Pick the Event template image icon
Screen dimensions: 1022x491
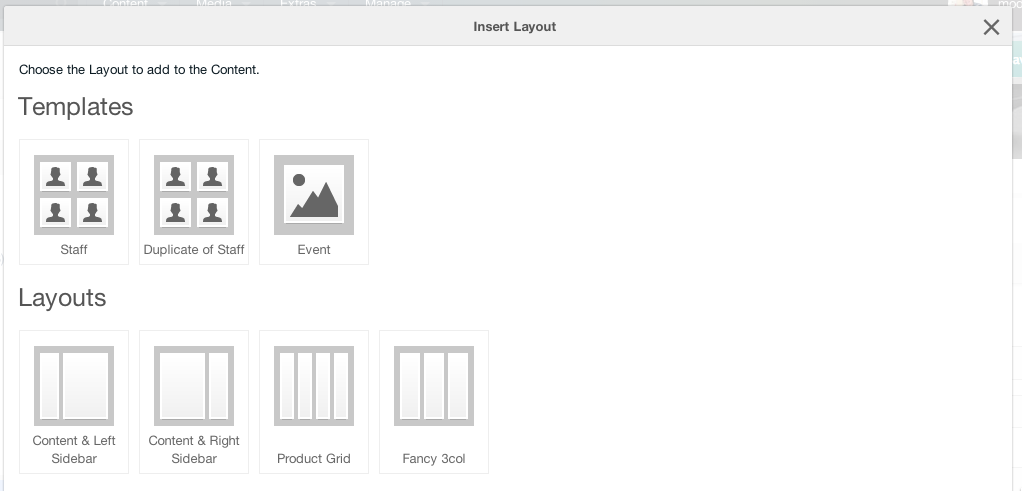pos(314,195)
